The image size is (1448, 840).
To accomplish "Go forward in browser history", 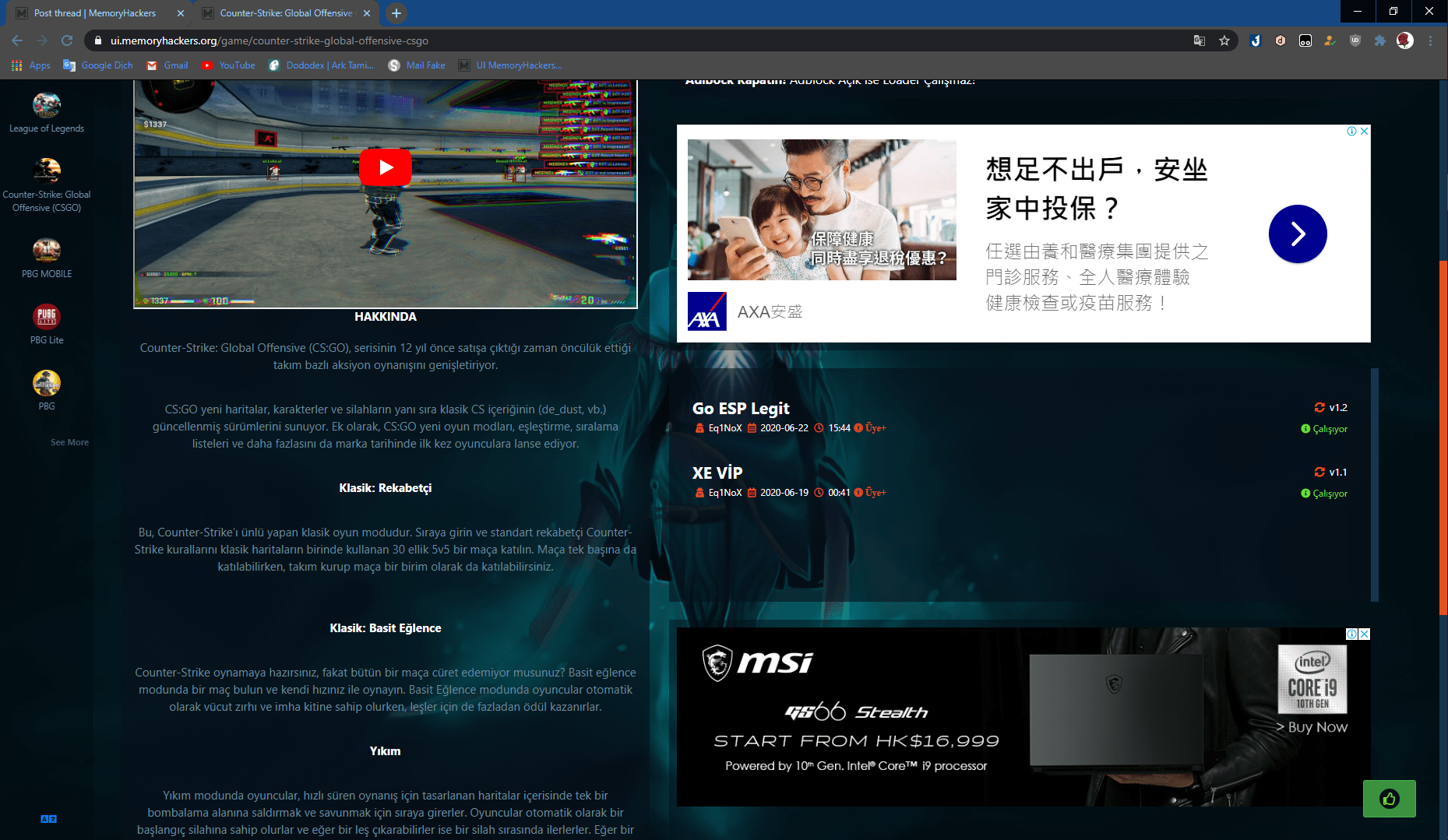I will [x=42, y=40].
